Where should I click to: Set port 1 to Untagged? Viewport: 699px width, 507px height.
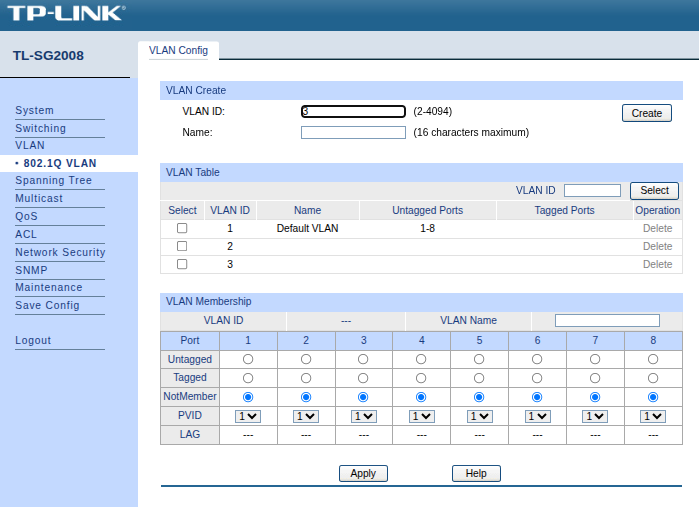(x=248, y=359)
